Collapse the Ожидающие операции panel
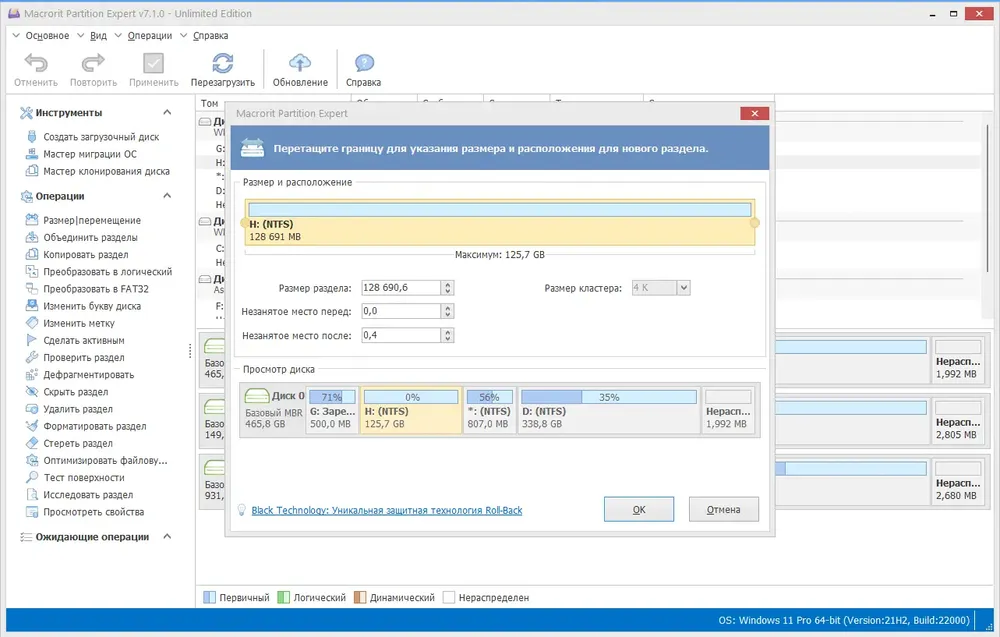Viewport: 1000px width, 637px height. click(167, 537)
